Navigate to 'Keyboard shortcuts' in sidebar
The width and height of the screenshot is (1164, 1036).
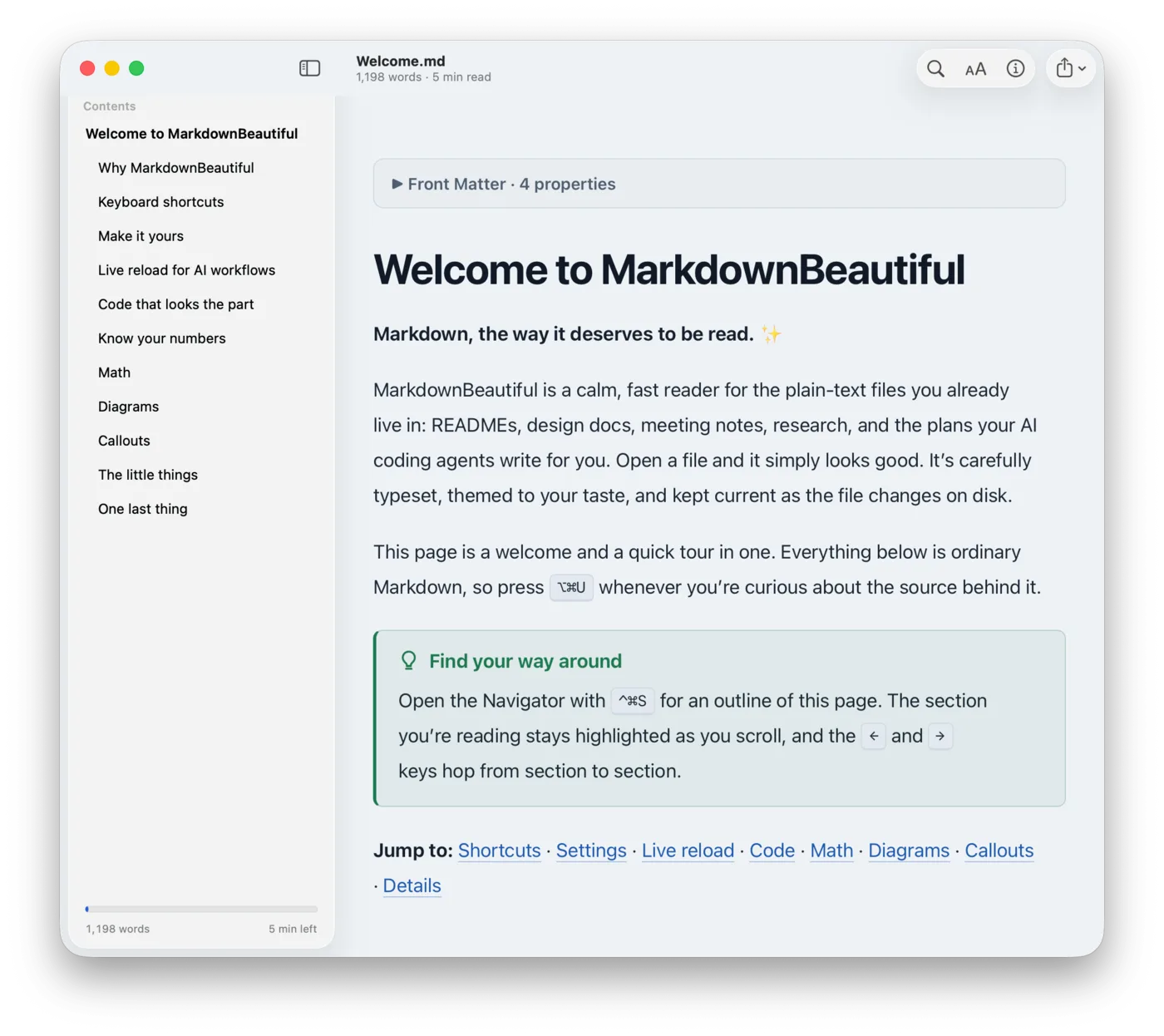pyautogui.click(x=161, y=202)
